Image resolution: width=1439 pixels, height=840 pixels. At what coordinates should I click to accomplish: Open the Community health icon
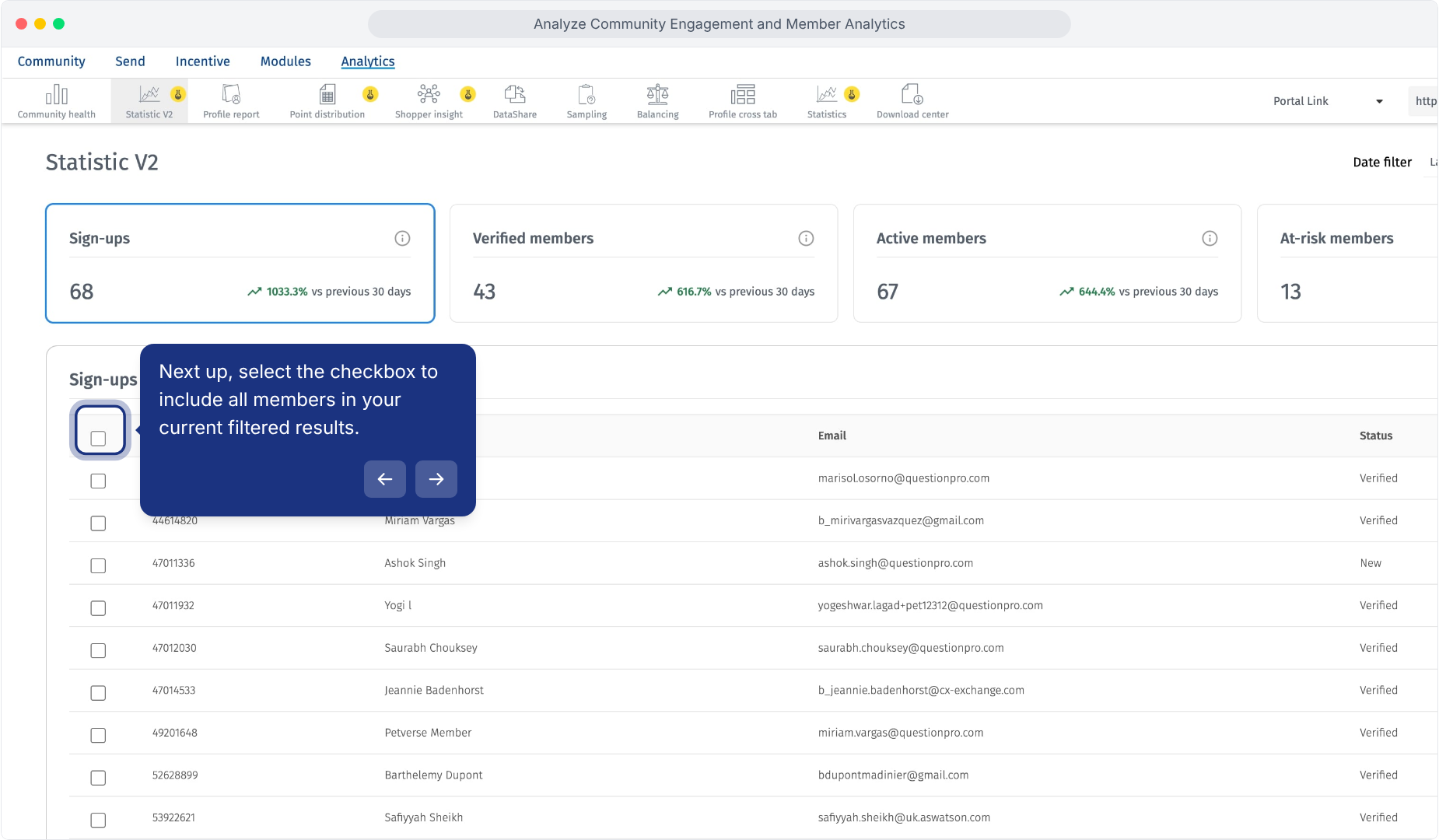coord(56,95)
